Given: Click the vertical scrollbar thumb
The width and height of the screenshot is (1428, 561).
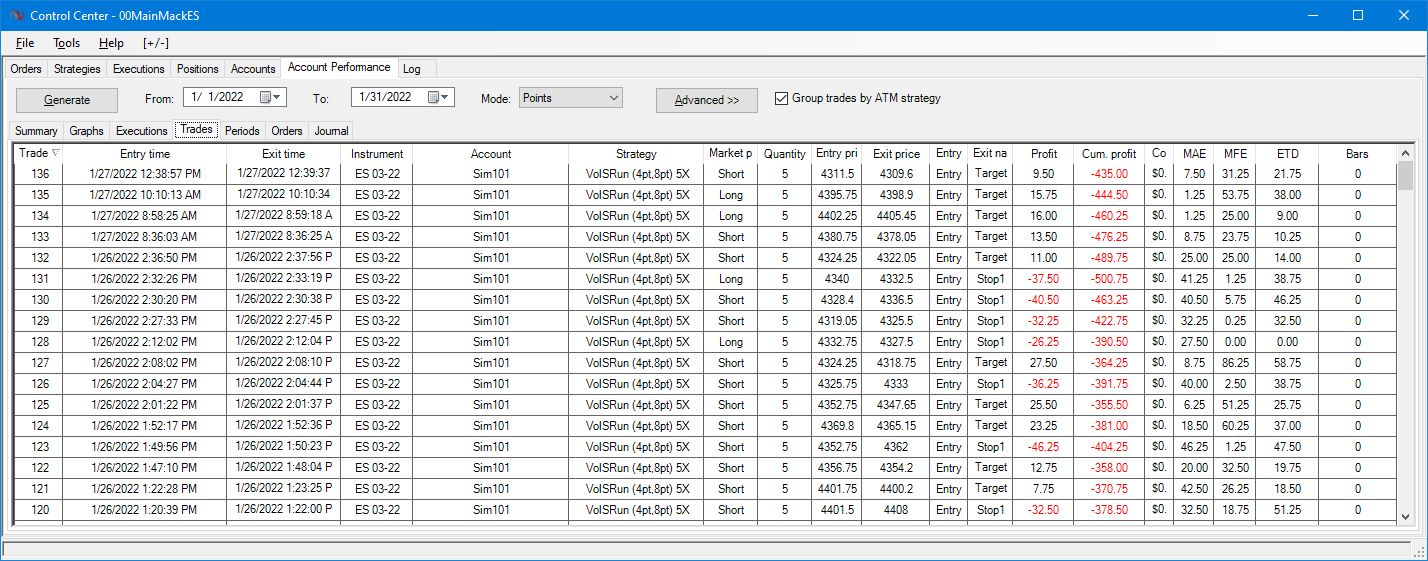Looking at the screenshot, I should 1405,176.
